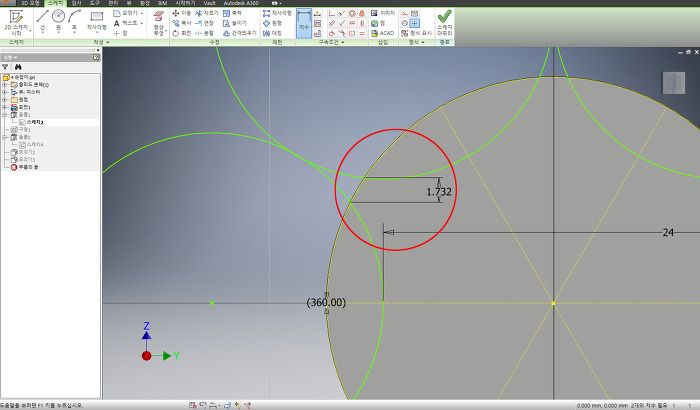This screenshot has height=410, width=700.
Task: Finish the sketch with green checkmark
Action: coord(444,23)
